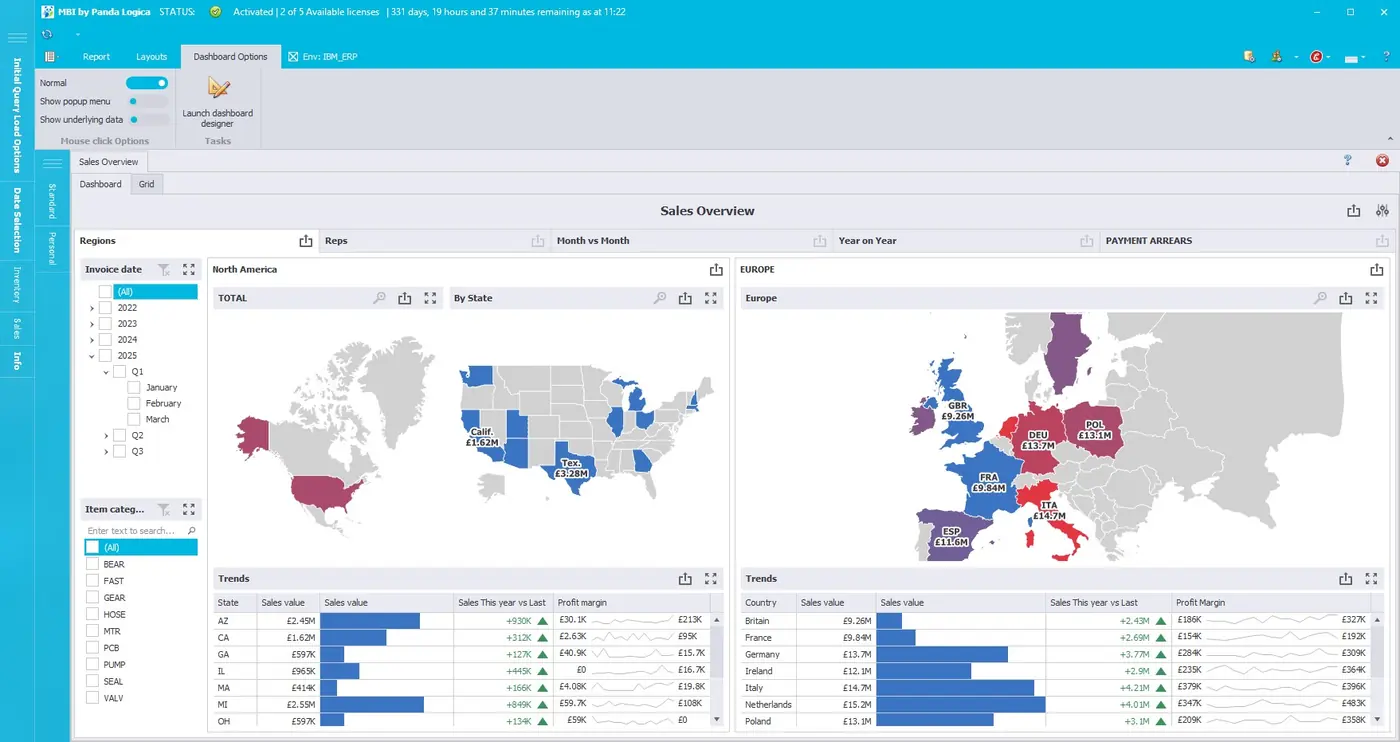Image resolution: width=1400 pixels, height=742 pixels.
Task: Export the North America Trends grid
Action: [x=685, y=578]
